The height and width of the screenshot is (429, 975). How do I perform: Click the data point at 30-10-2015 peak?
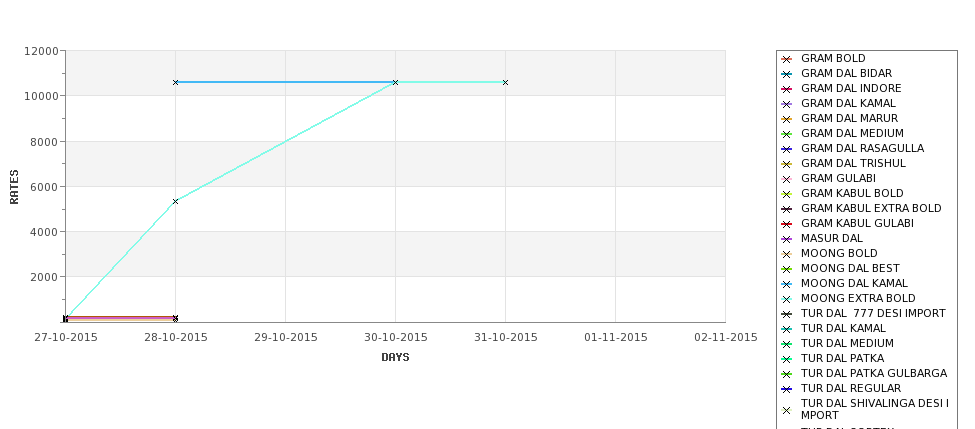(395, 82)
